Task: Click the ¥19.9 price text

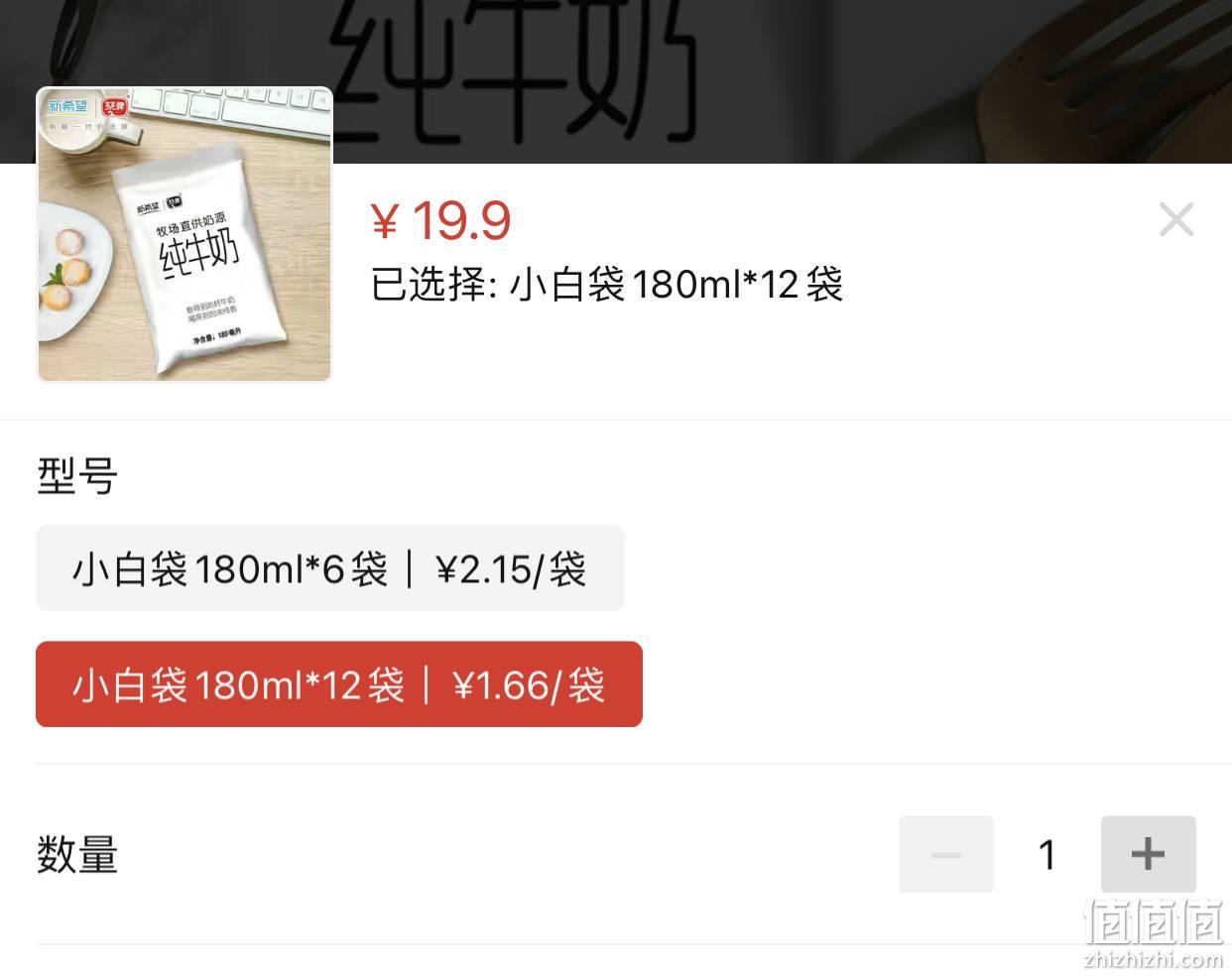Action: tap(441, 220)
